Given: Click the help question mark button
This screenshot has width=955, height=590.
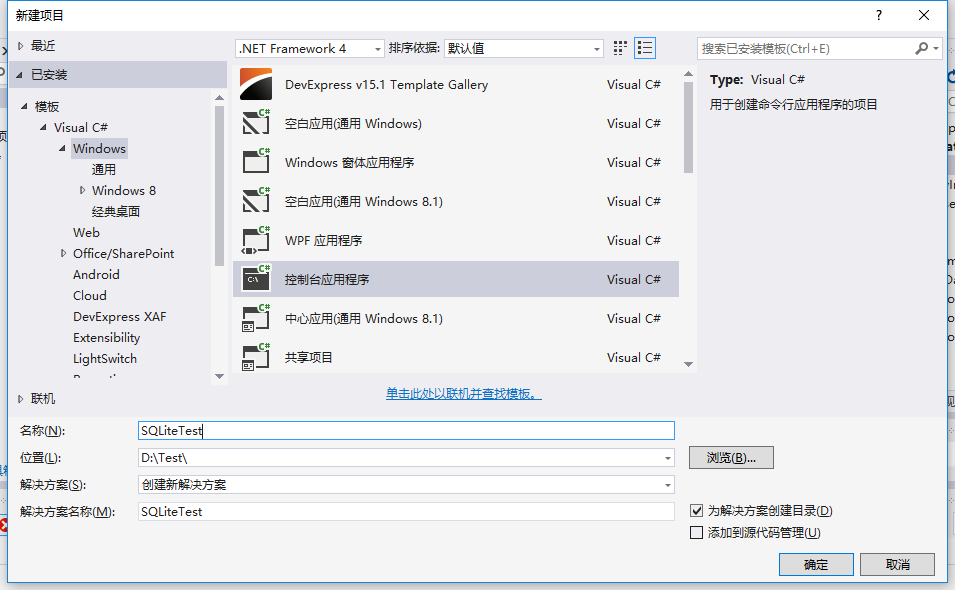Looking at the screenshot, I should 879,15.
